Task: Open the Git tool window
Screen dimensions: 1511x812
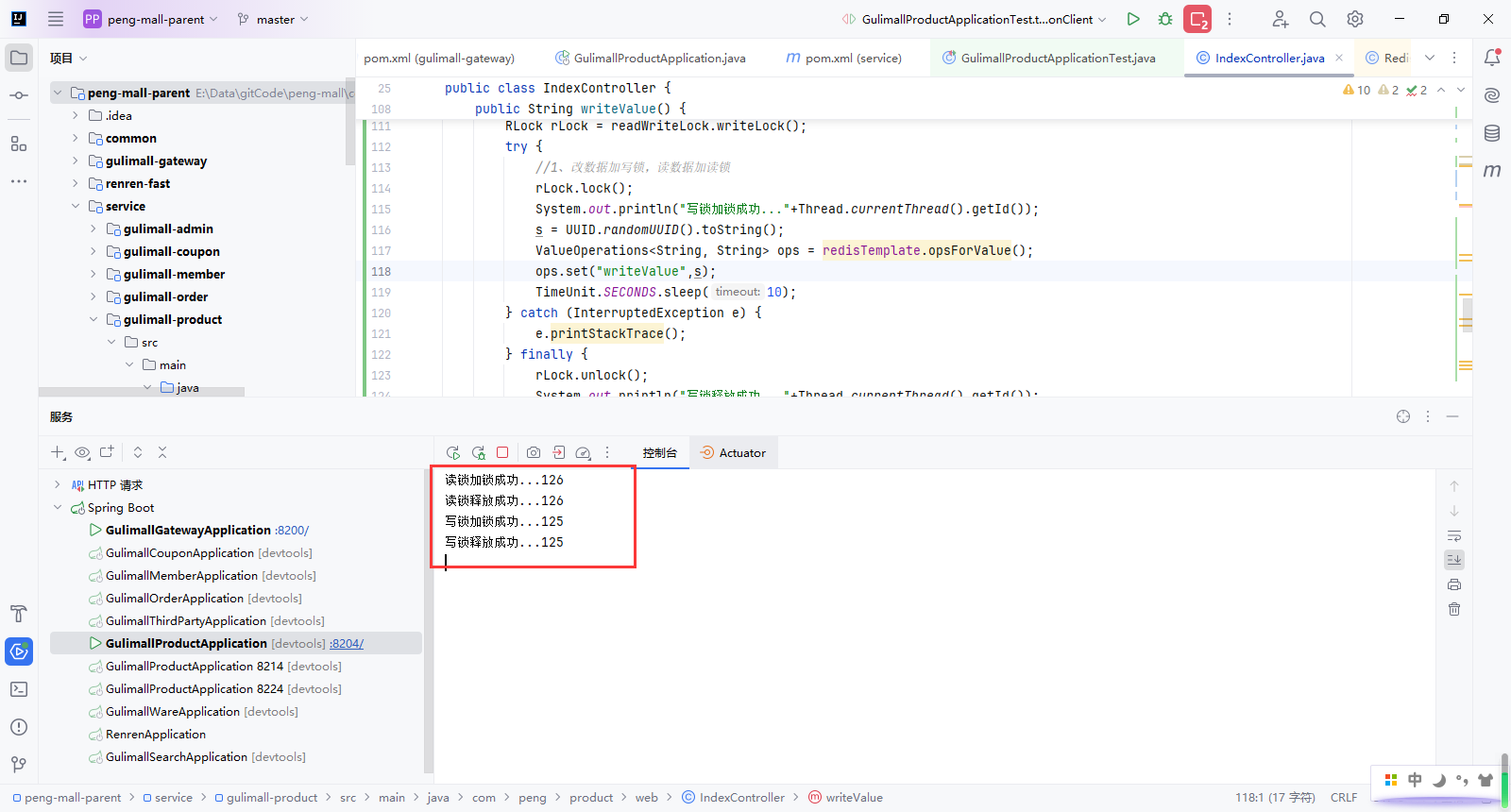Action: point(19,765)
